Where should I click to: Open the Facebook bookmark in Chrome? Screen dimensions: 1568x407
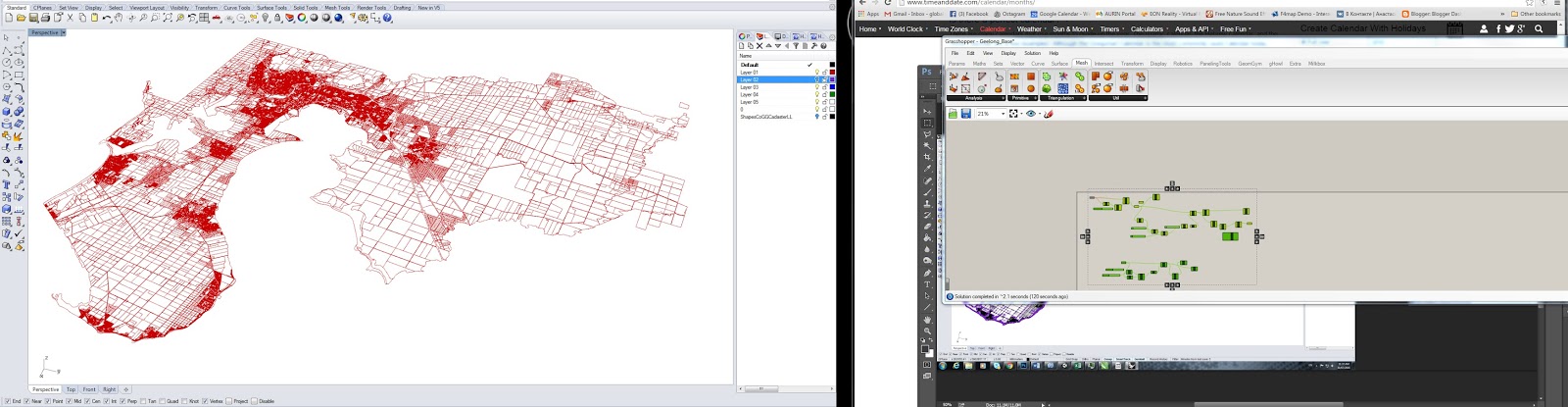coord(969,14)
